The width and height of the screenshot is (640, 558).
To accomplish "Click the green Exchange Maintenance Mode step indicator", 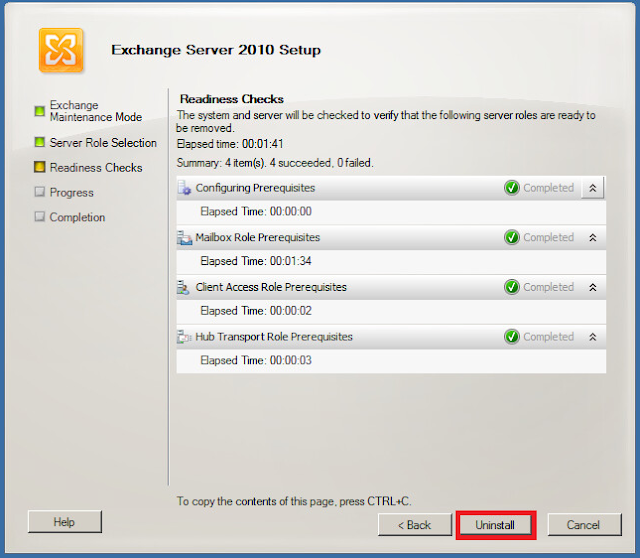I will 40,111.
